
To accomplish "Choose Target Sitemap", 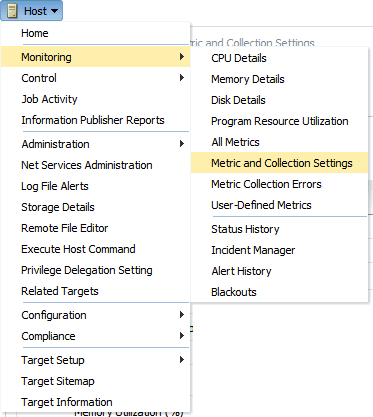I will click(x=58, y=381).
